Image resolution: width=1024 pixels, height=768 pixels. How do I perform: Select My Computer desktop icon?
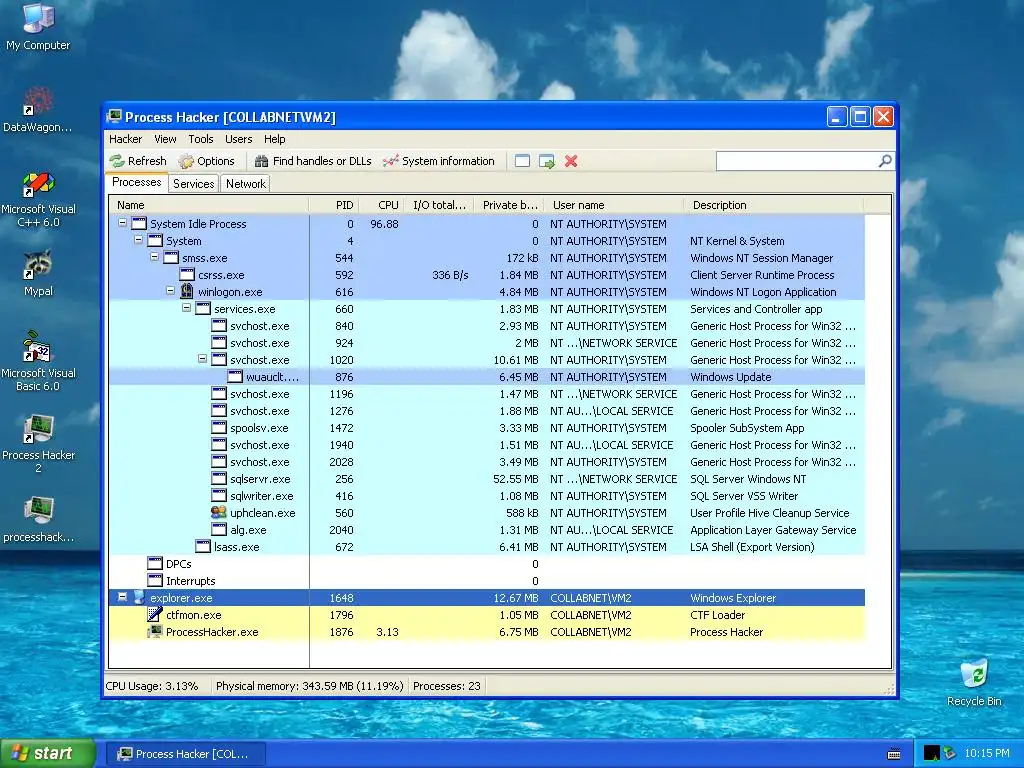click(38, 27)
